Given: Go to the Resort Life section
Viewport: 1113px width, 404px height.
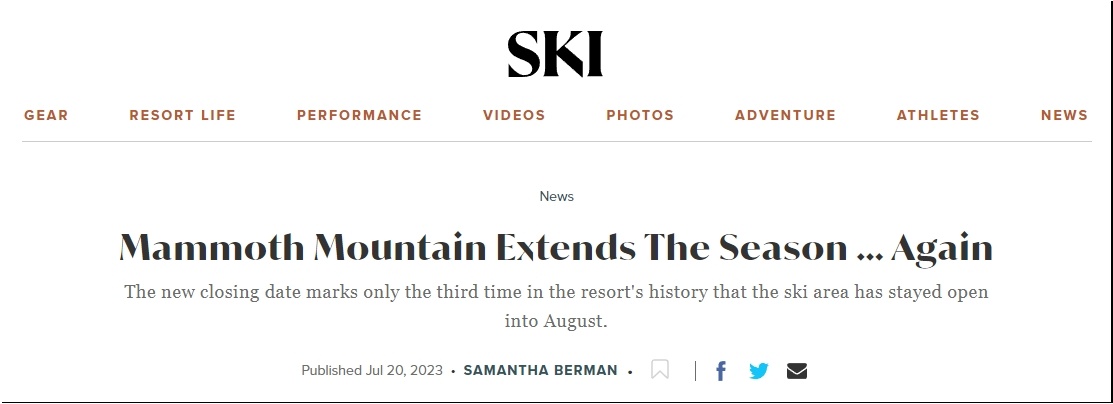Looking at the screenshot, I should (182, 115).
